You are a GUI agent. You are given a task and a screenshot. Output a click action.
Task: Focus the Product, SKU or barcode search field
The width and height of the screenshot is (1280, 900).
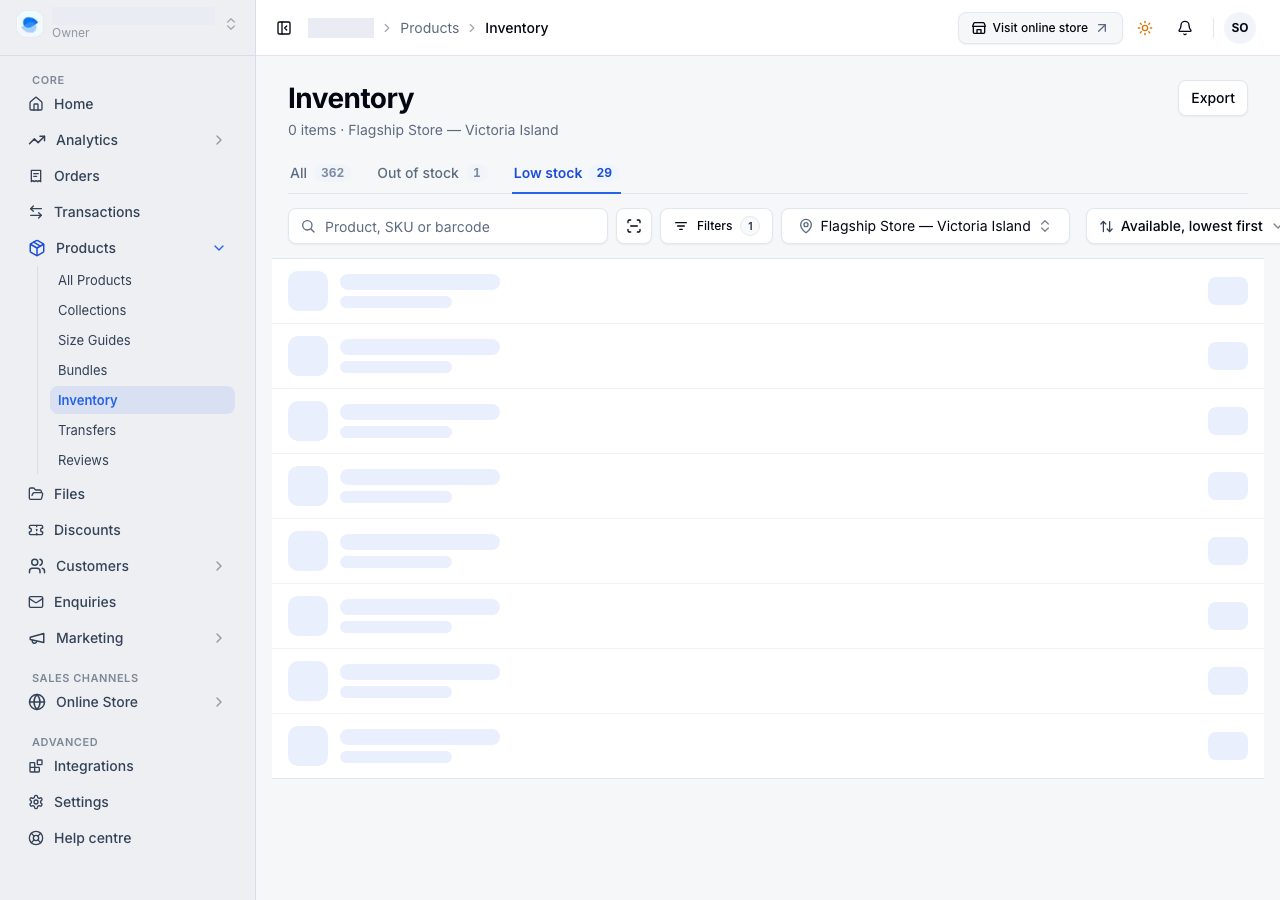point(448,226)
